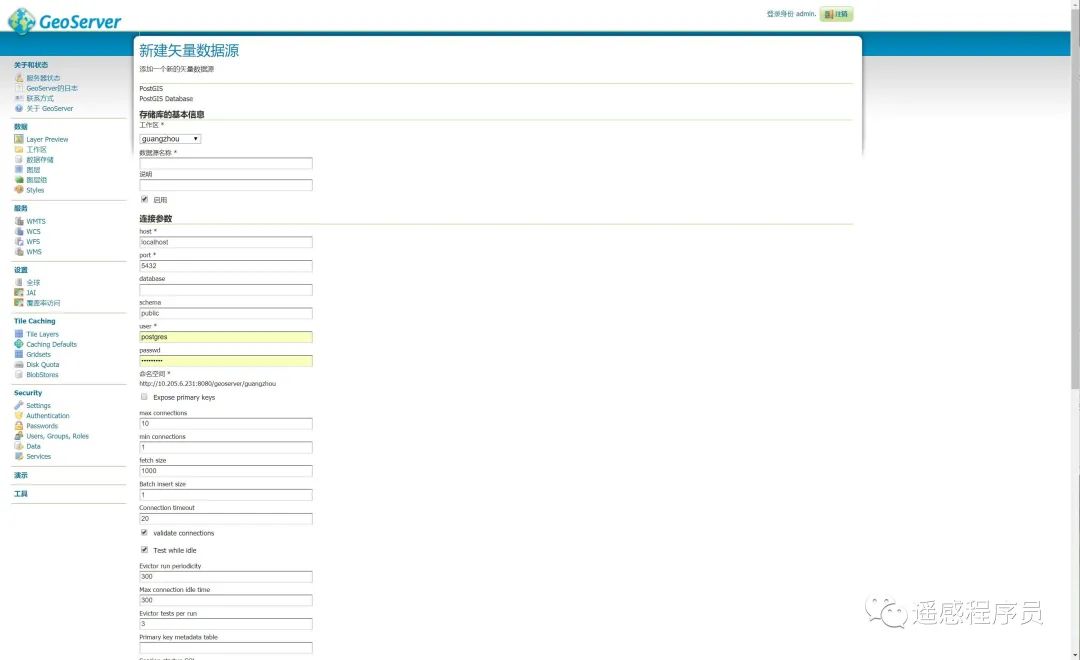Image resolution: width=1080 pixels, height=660 pixels.
Task: Focus the 说明 description input field
Action: point(226,185)
